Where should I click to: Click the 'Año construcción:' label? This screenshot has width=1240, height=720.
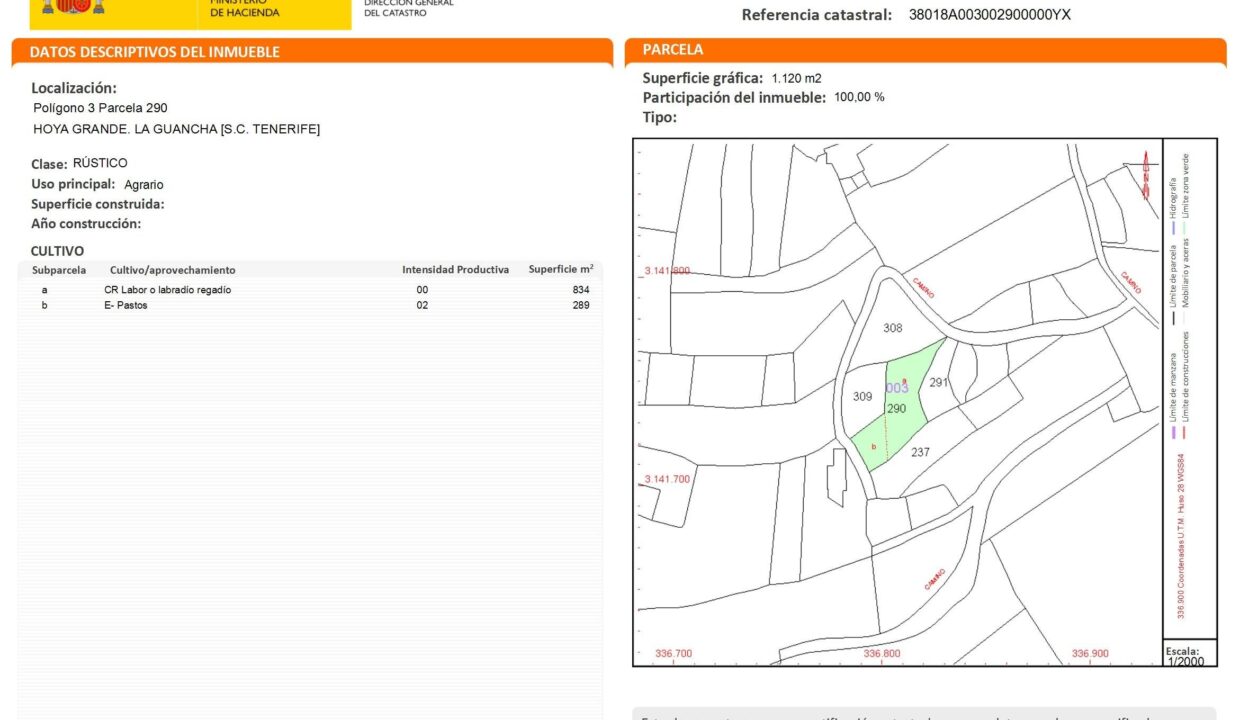[x=86, y=224]
